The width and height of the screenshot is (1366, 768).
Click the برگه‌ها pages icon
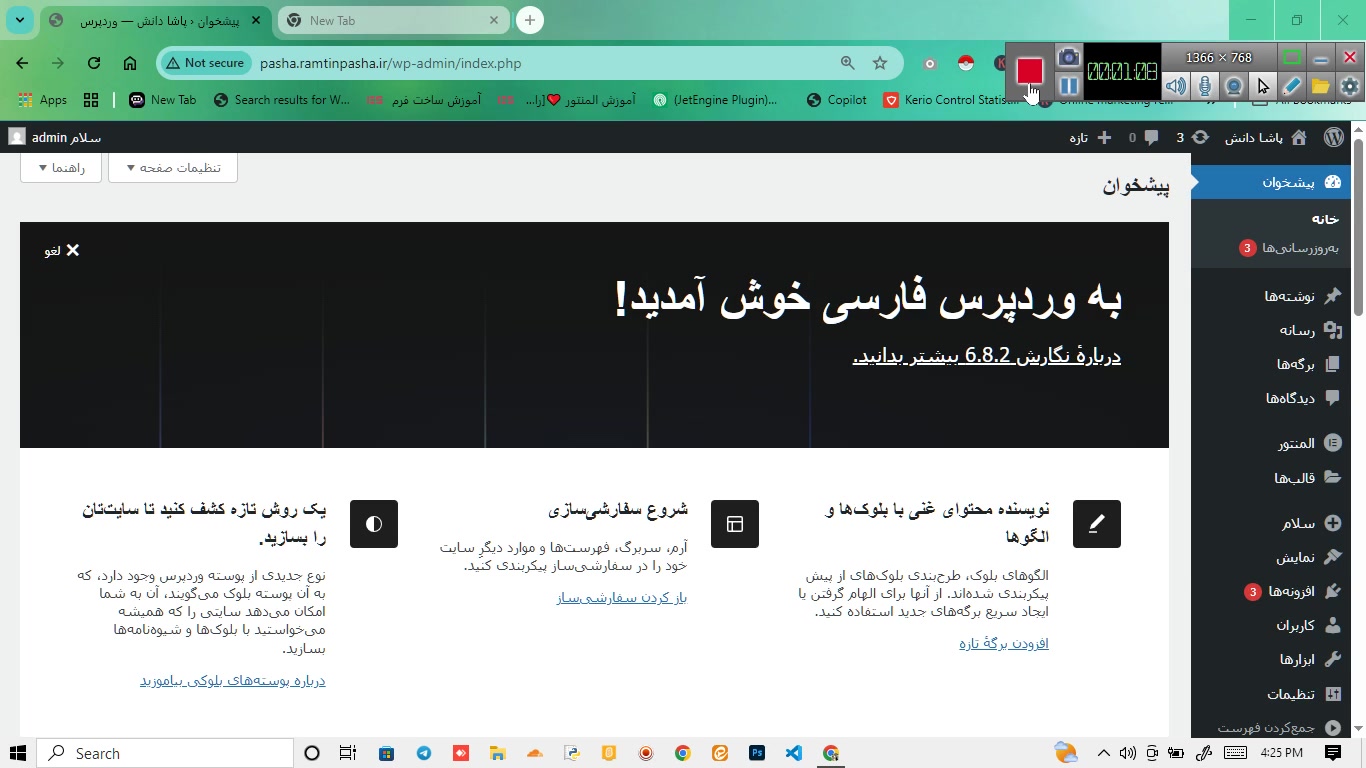(1332, 364)
